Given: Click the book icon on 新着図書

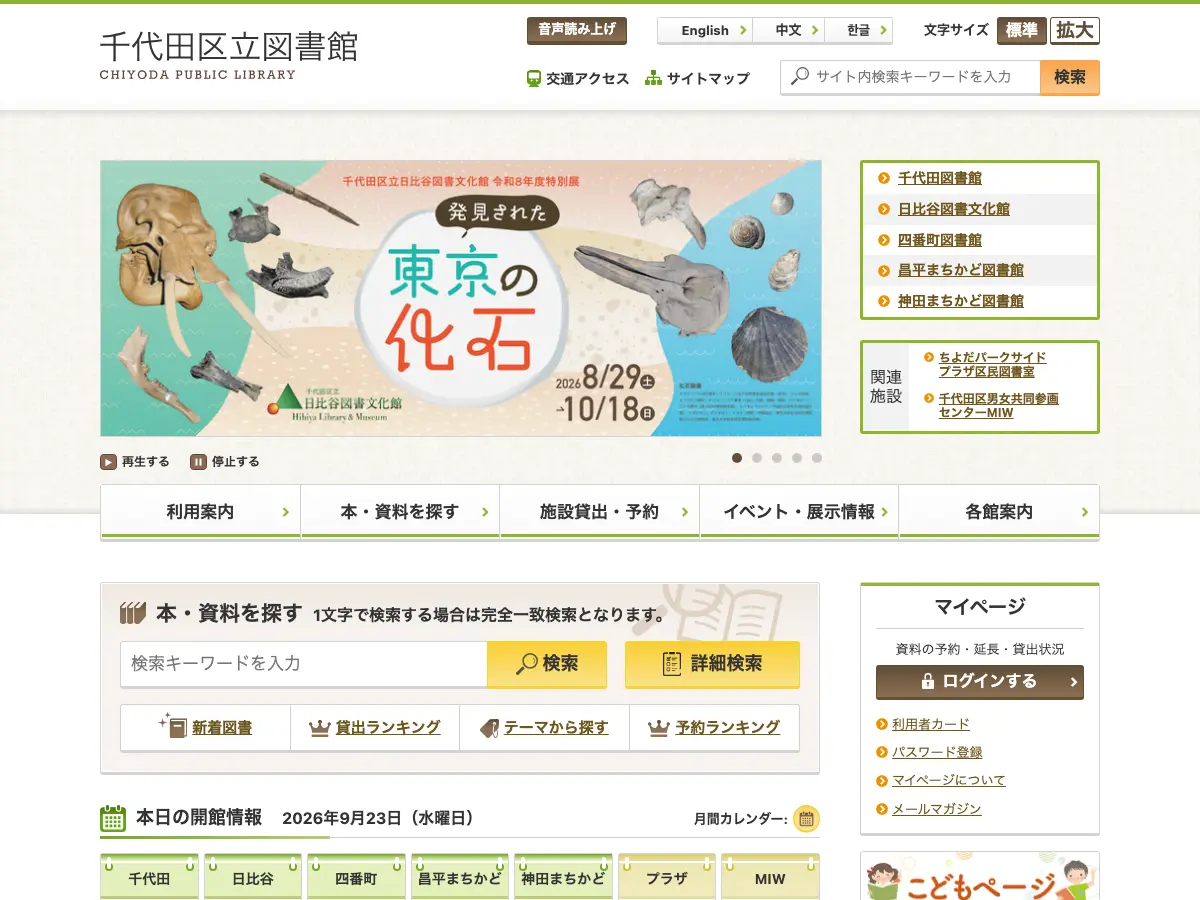Looking at the screenshot, I should click(174, 726).
